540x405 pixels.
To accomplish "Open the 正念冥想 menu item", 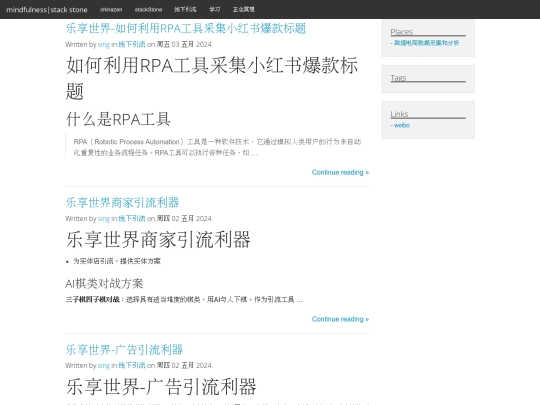I will (x=243, y=10).
